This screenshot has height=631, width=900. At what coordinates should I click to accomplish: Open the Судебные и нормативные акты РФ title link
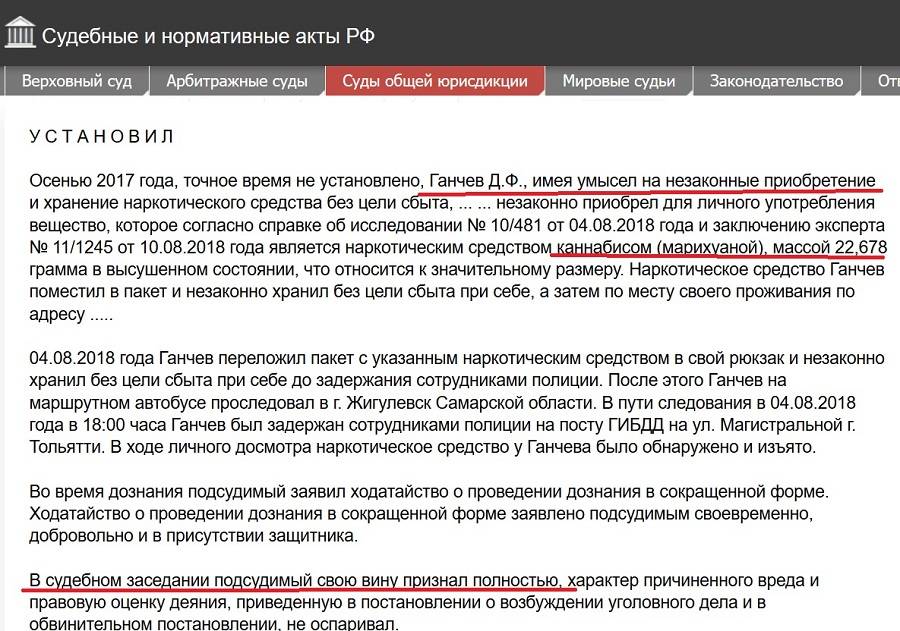[x=208, y=36]
